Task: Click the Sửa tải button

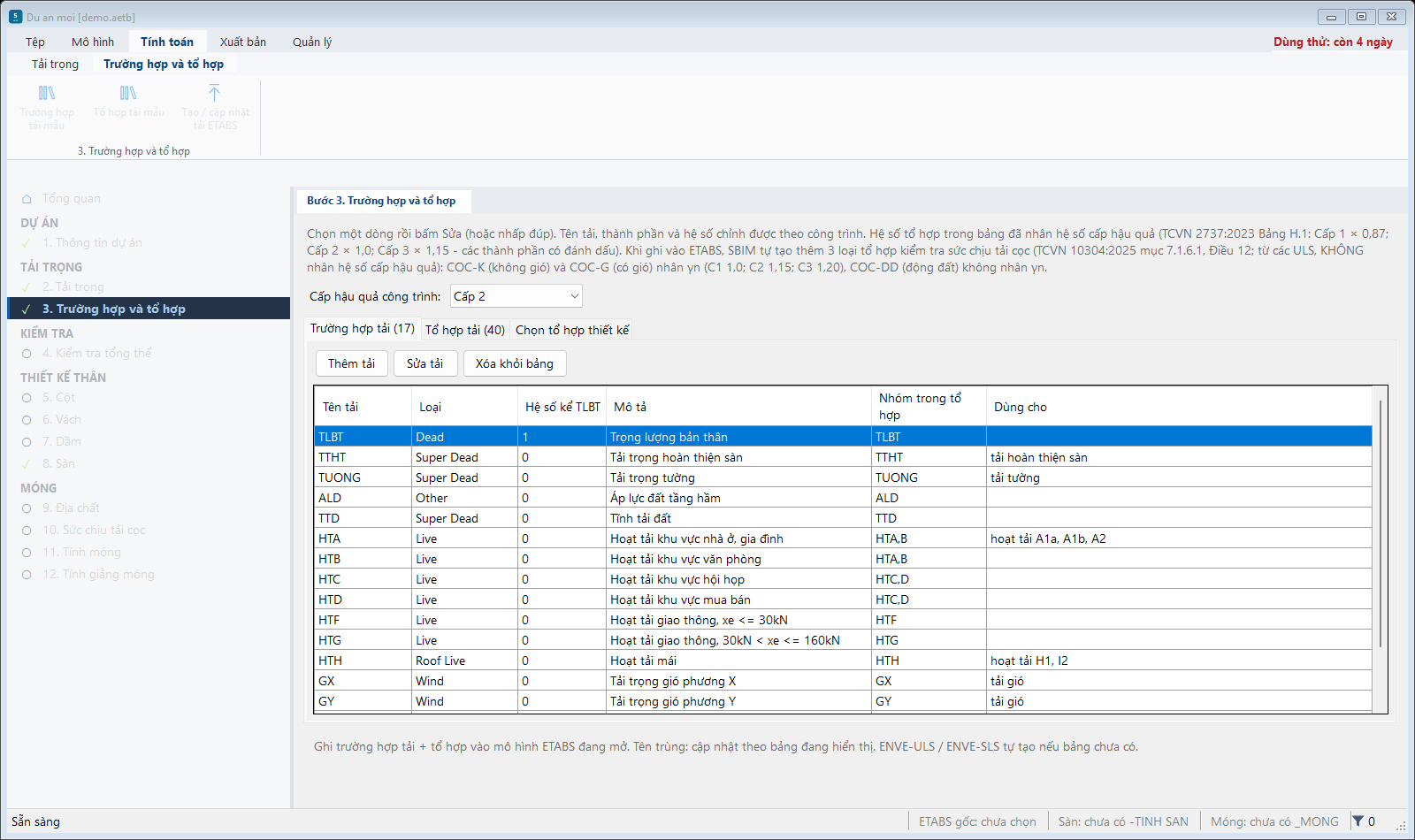Action: pyautogui.click(x=424, y=363)
